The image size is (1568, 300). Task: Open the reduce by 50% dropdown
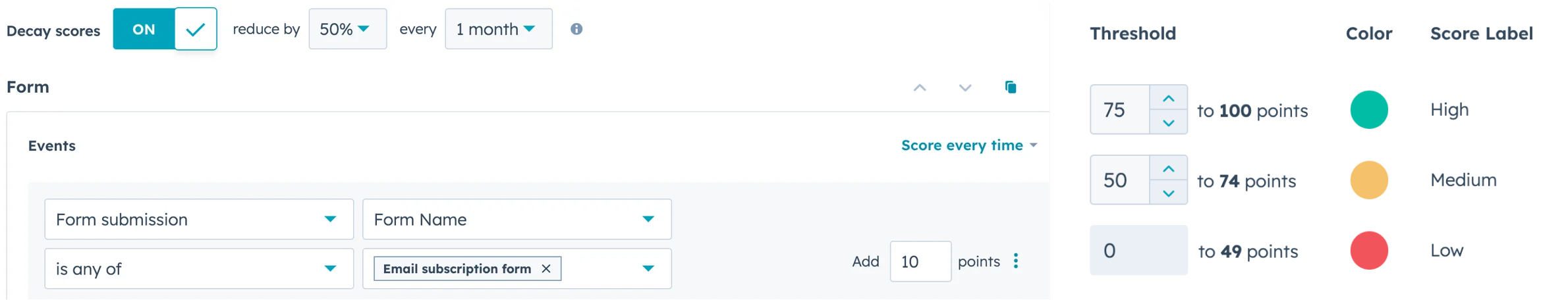(x=347, y=29)
